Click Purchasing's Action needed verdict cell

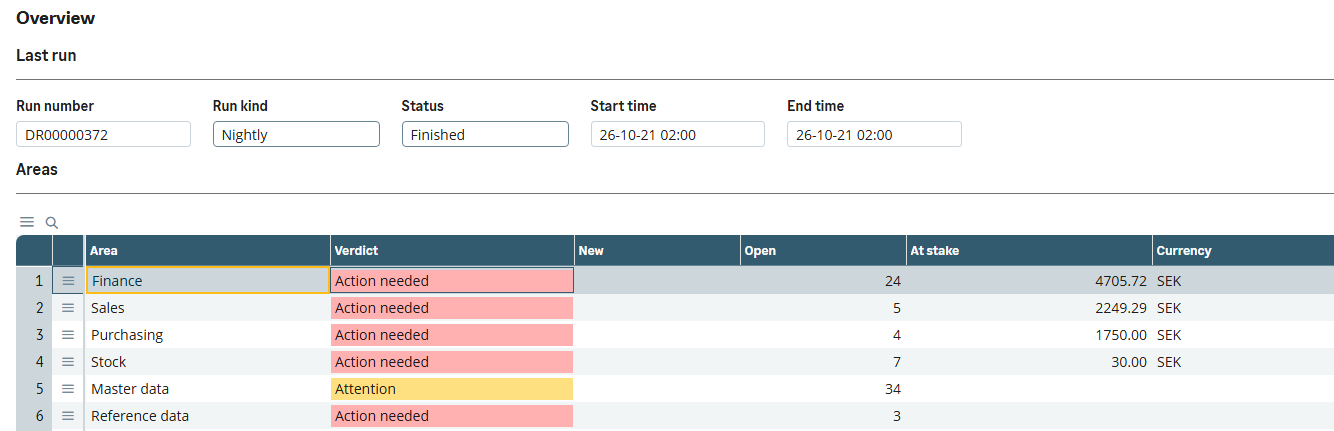click(x=452, y=335)
